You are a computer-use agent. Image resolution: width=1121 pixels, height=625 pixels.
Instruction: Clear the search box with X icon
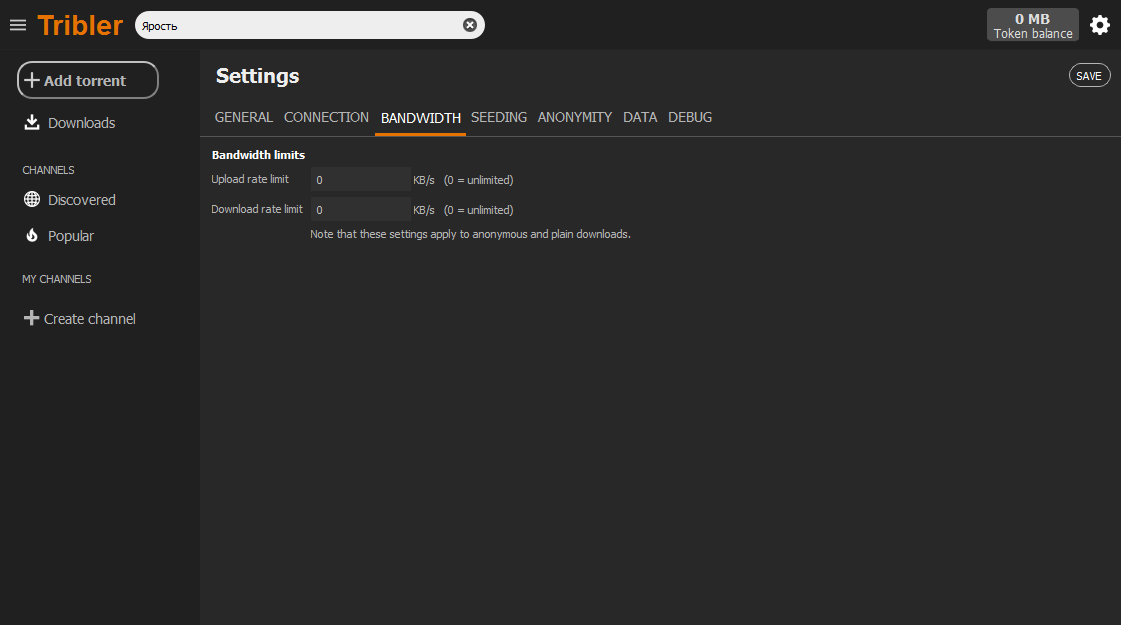[x=470, y=25]
